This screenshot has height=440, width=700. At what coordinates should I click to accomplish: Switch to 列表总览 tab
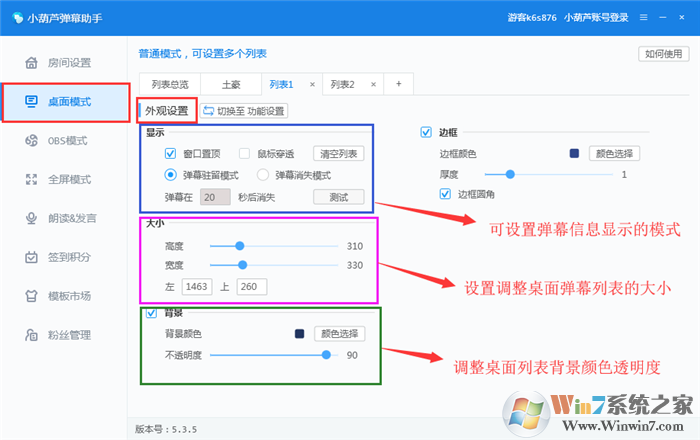click(170, 84)
